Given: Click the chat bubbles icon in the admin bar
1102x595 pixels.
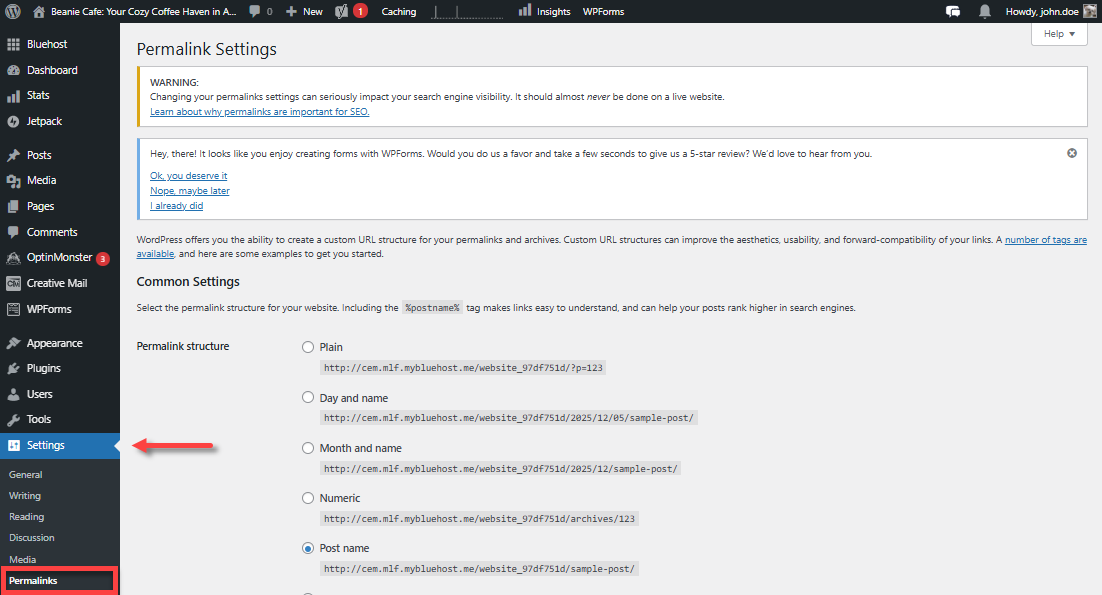Looking at the screenshot, I should pyautogui.click(x=953, y=11).
